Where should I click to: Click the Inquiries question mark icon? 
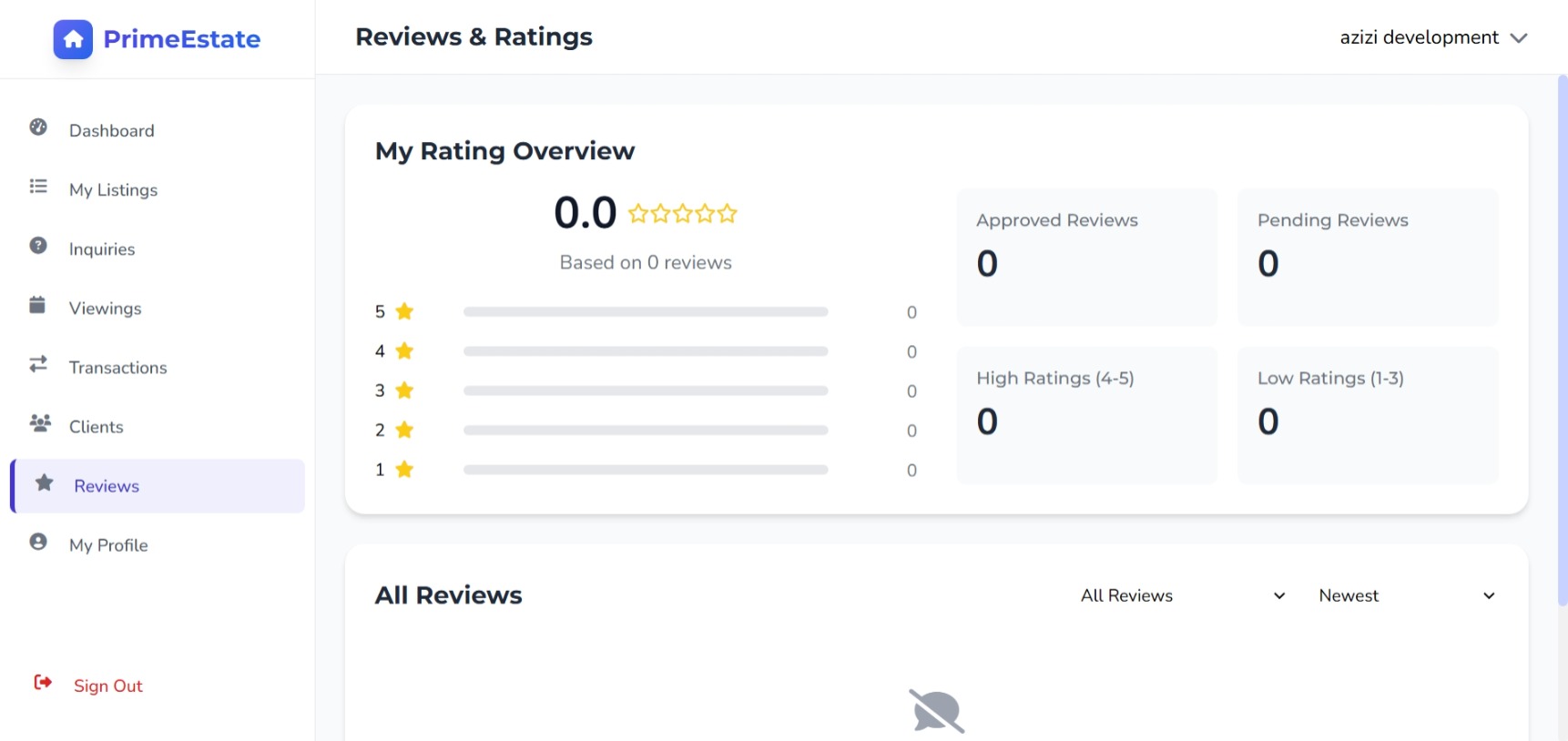point(38,246)
